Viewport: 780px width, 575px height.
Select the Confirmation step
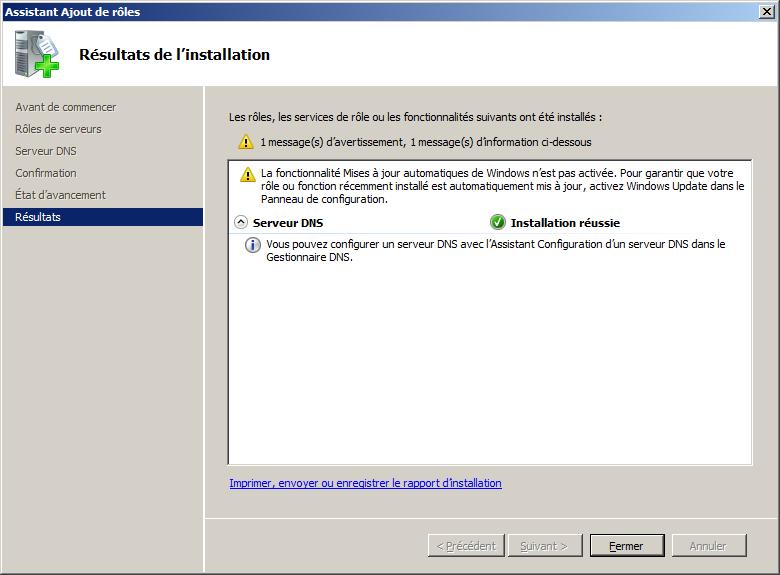click(x=46, y=173)
